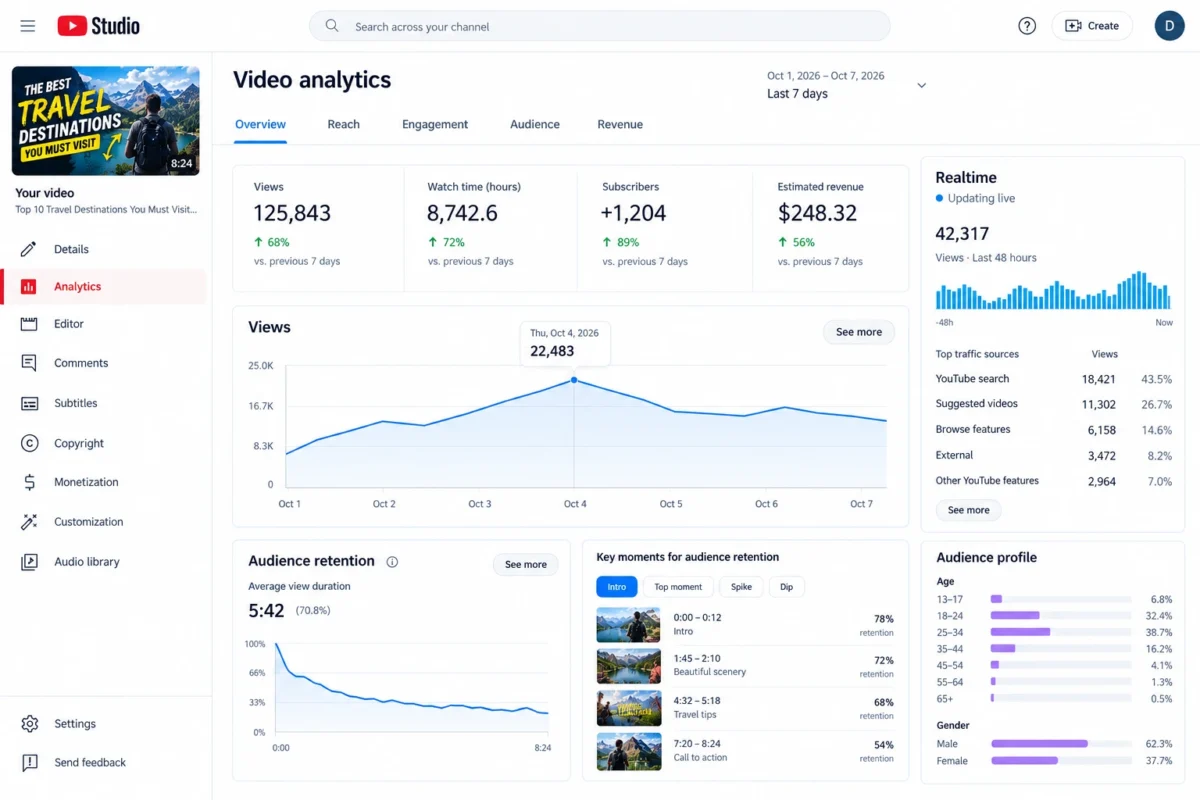1200x800 pixels.
Task: Click the Details pencil icon
Action: pos(29,249)
